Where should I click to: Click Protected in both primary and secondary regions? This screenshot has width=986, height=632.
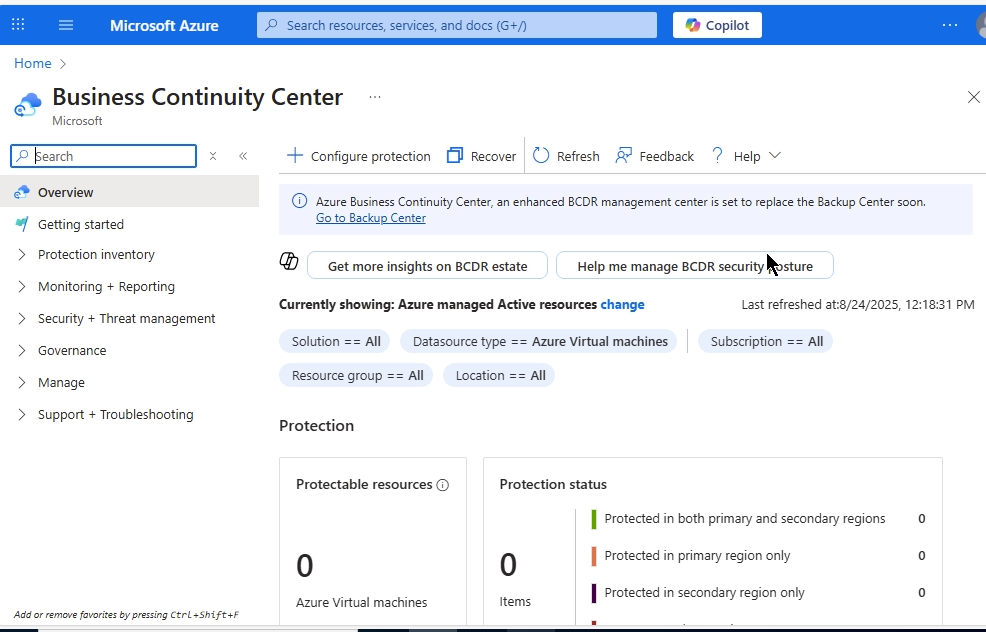(x=745, y=518)
